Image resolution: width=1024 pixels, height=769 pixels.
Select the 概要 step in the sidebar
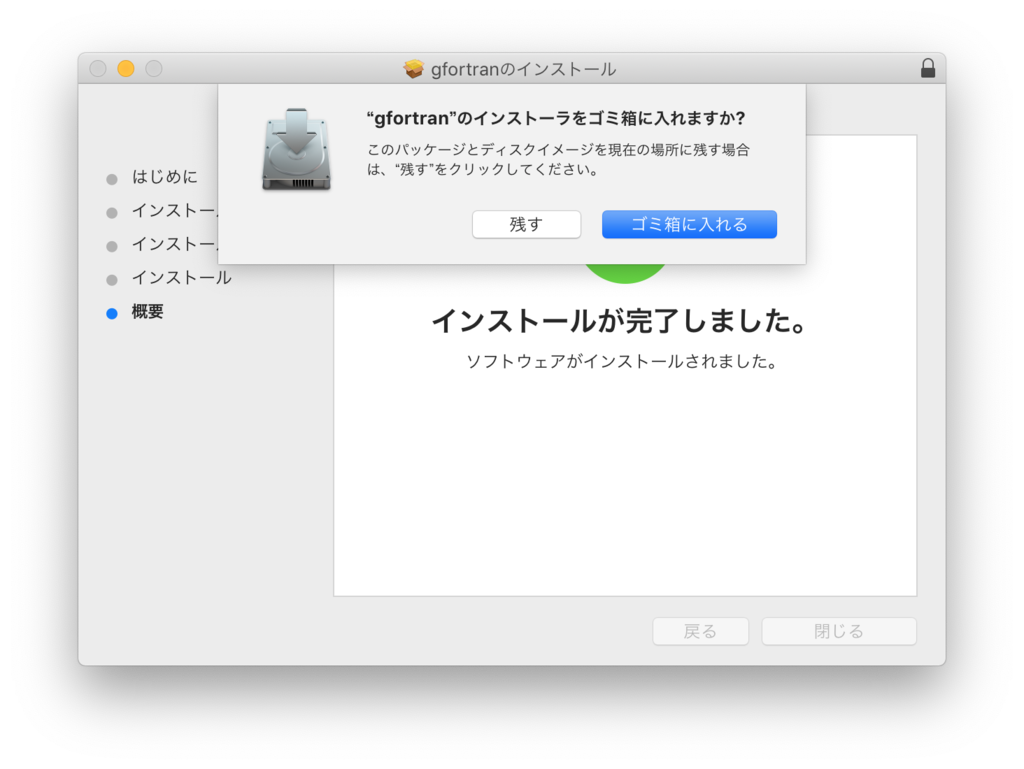coord(148,312)
